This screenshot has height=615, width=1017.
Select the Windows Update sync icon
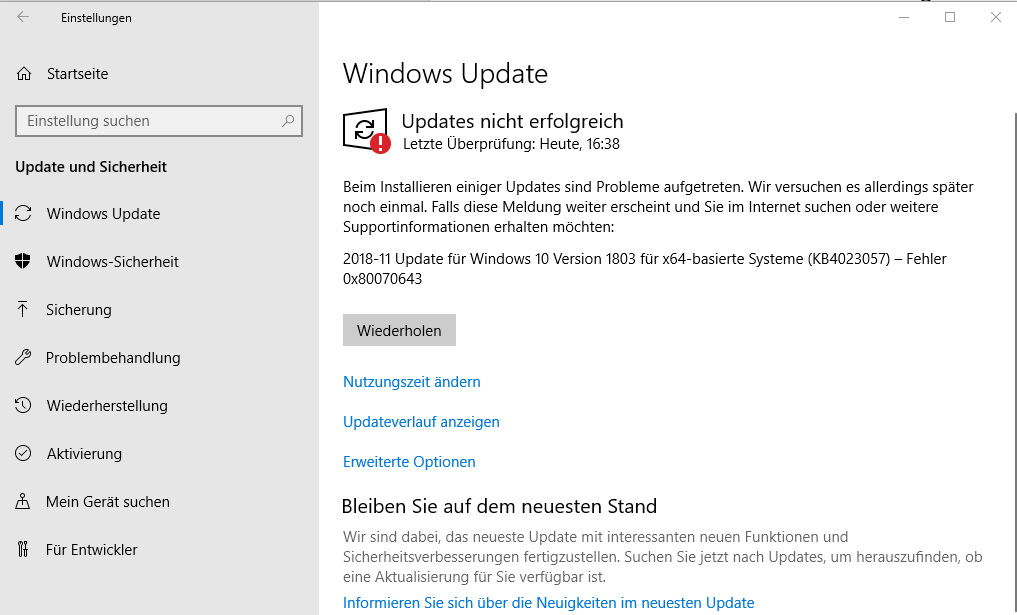pos(23,213)
